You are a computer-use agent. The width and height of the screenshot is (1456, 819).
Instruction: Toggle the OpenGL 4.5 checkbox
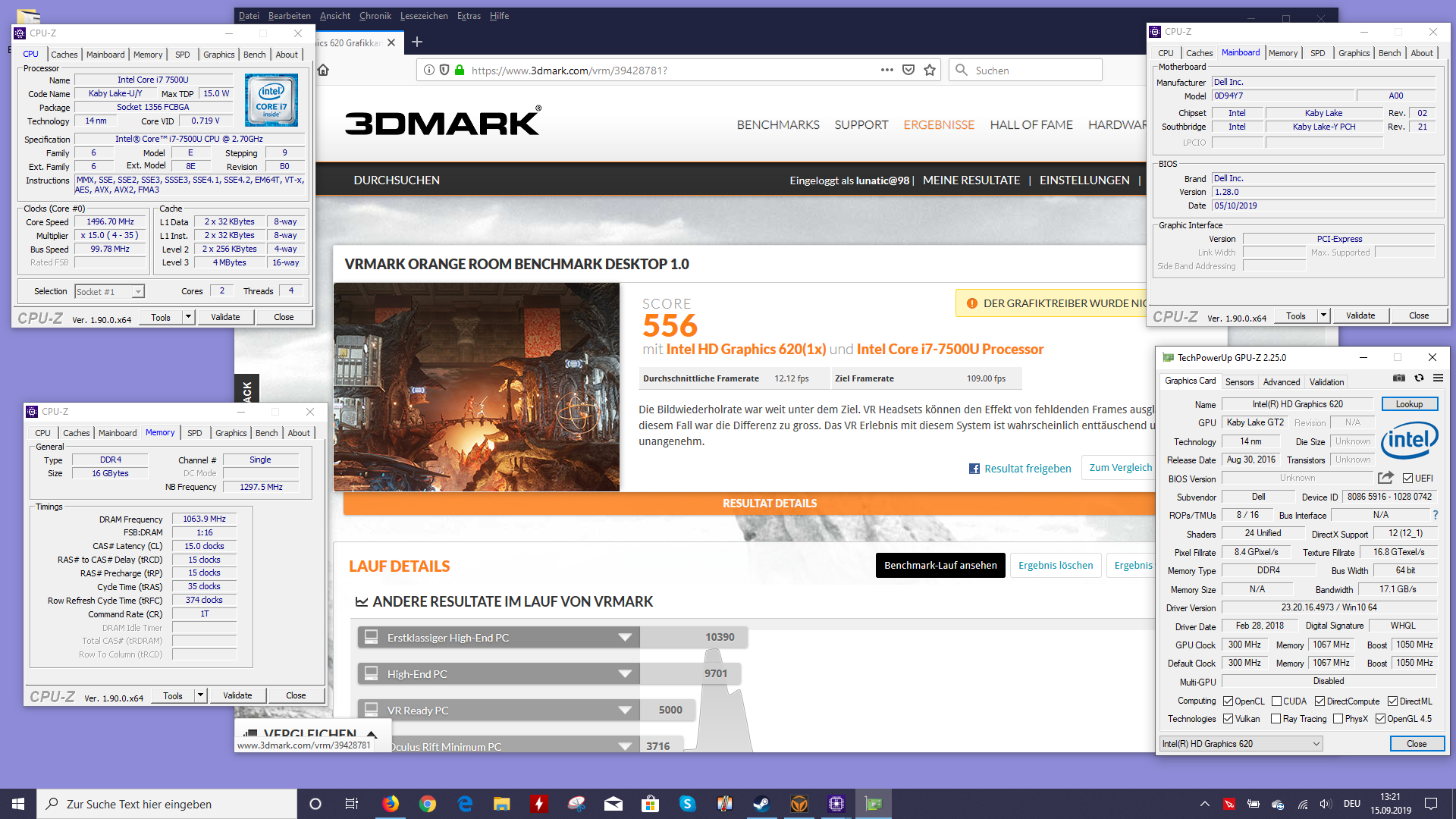pos(1380,719)
